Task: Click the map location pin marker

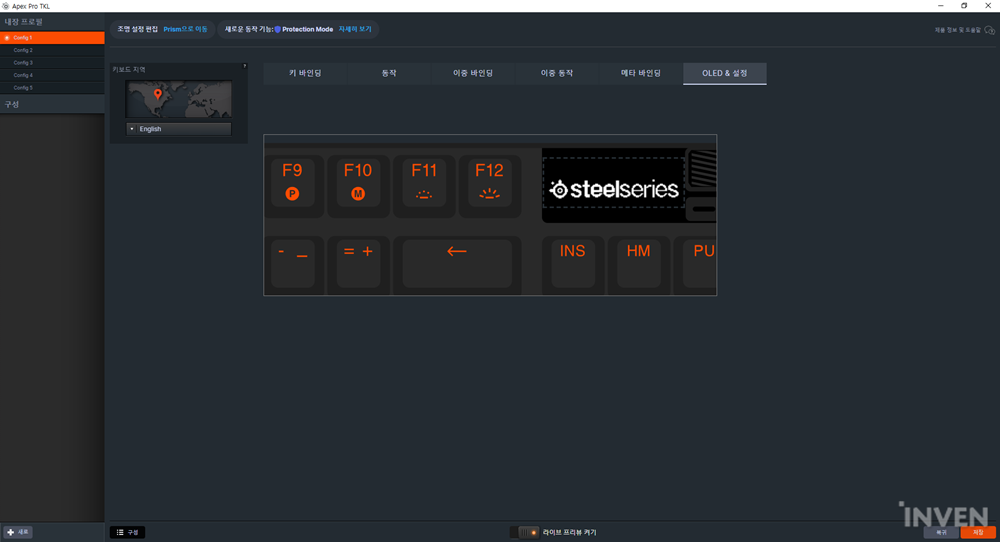Action: [x=158, y=94]
